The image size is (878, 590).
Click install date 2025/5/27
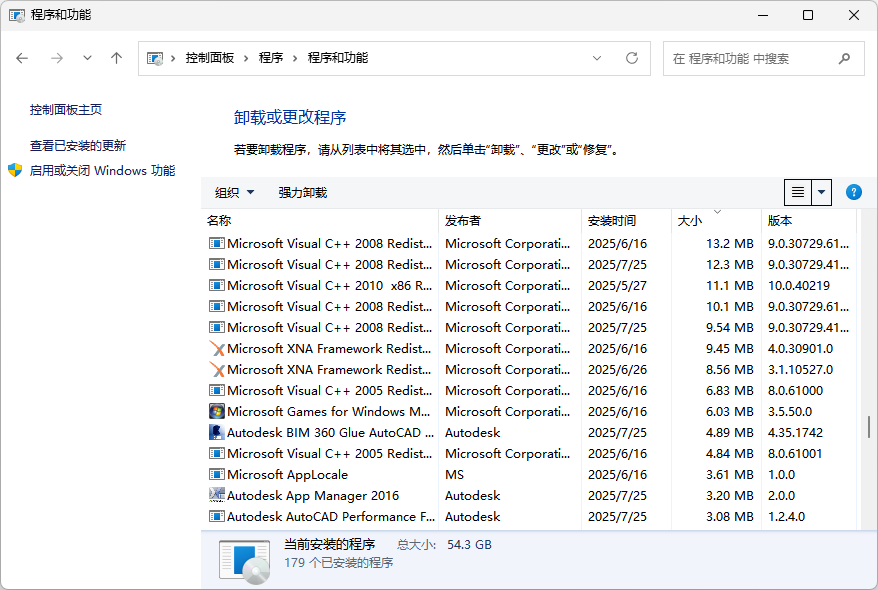point(617,285)
